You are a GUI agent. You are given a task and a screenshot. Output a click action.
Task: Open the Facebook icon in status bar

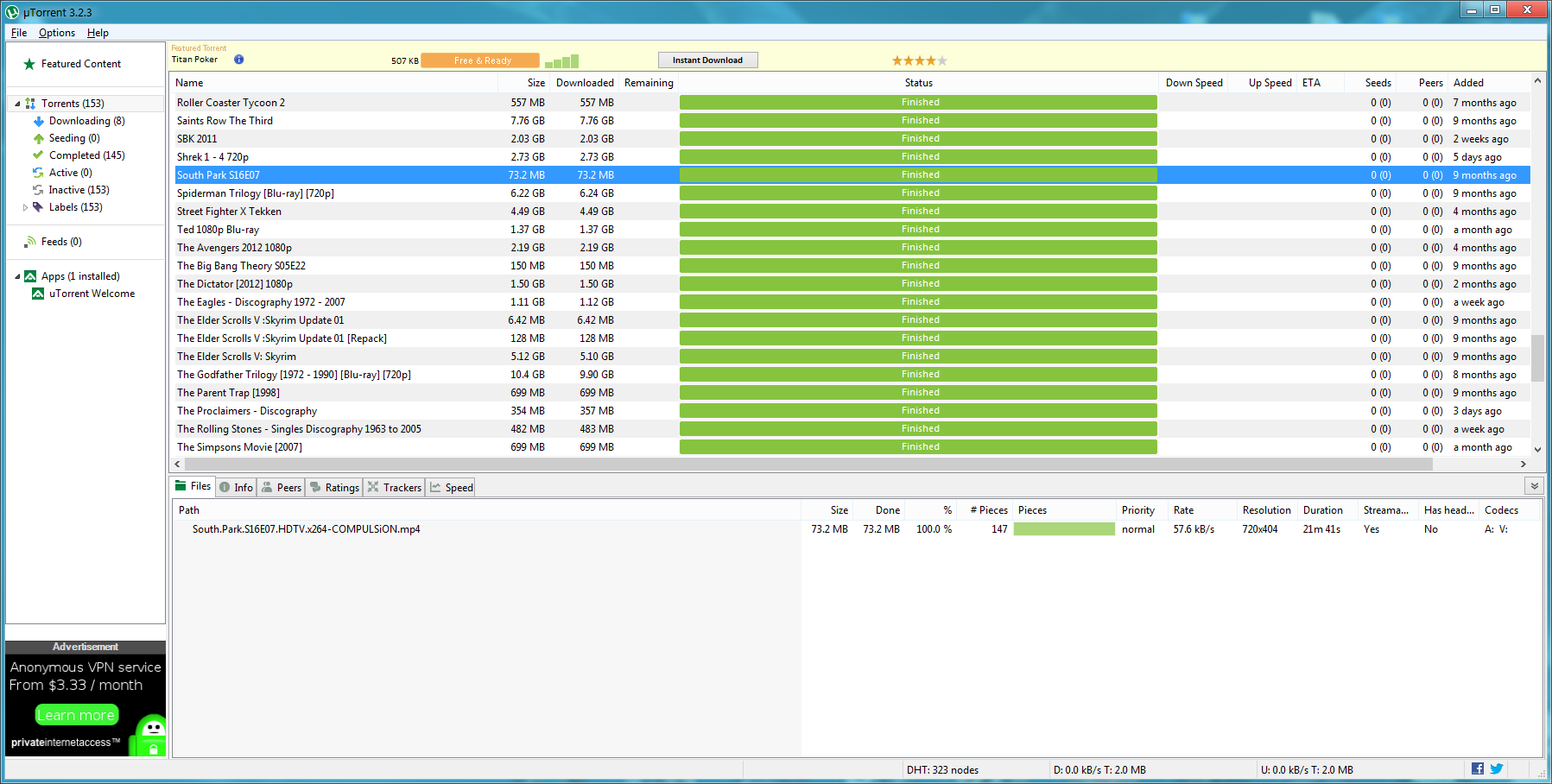(1478, 768)
